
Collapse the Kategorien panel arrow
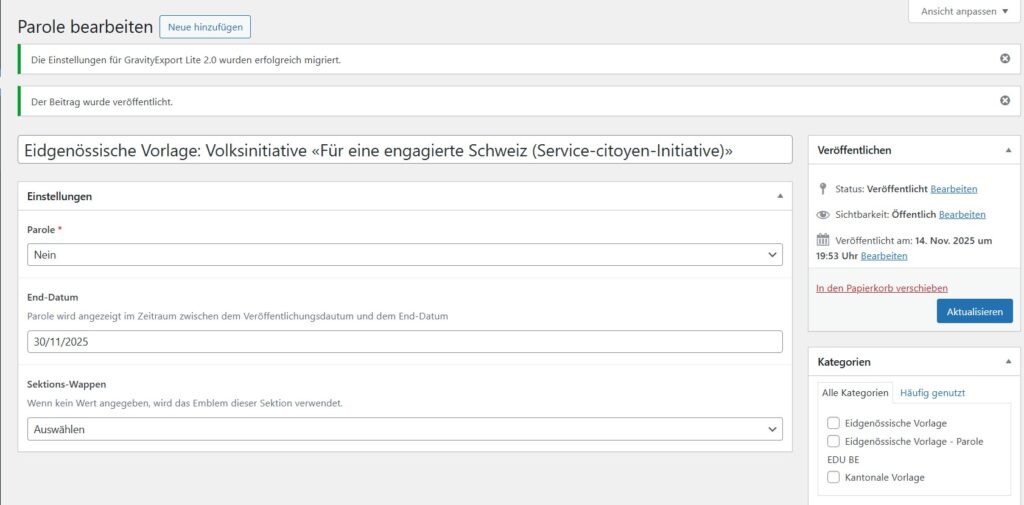1007,361
